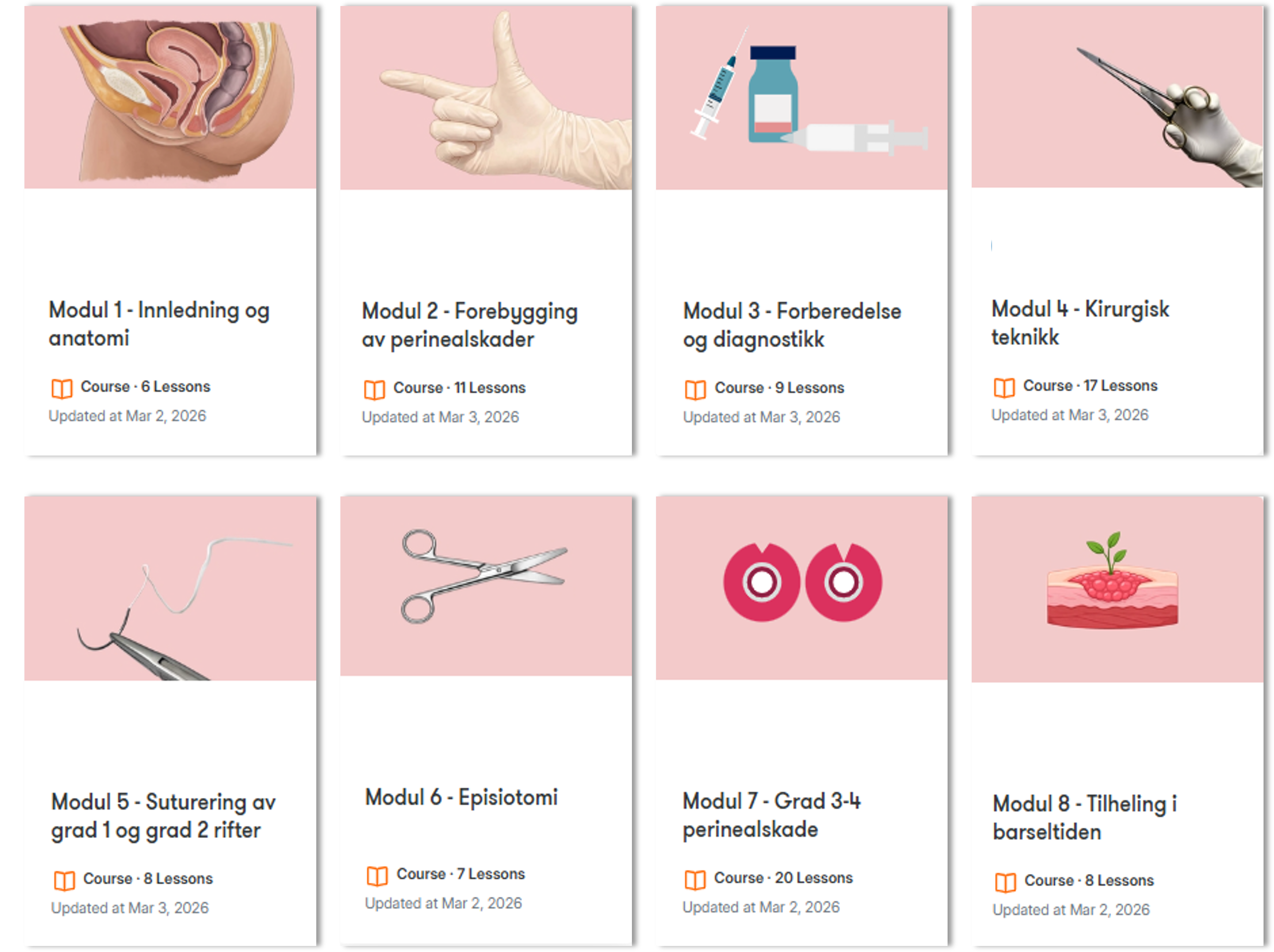Open the scissors image for Episiotomi
Viewport: 1274px width, 952px height.
486,586
